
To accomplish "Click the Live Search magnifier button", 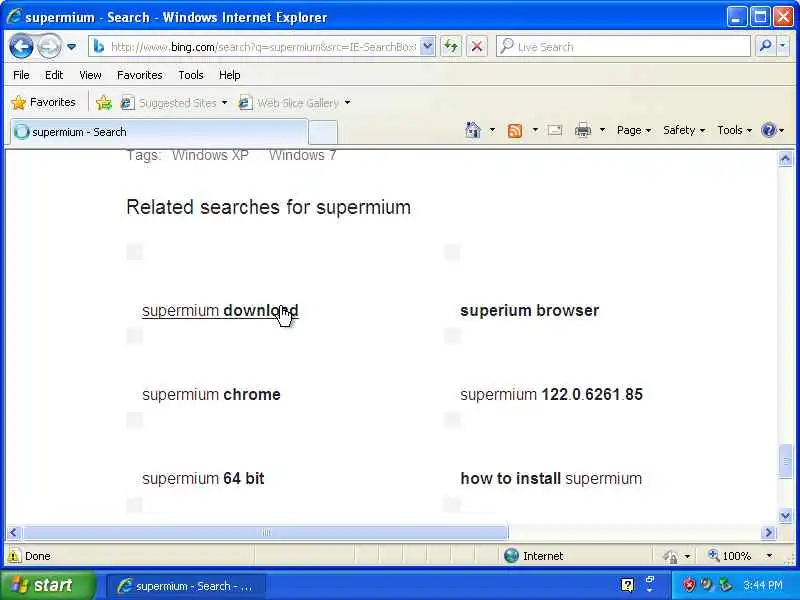I will coord(765,46).
